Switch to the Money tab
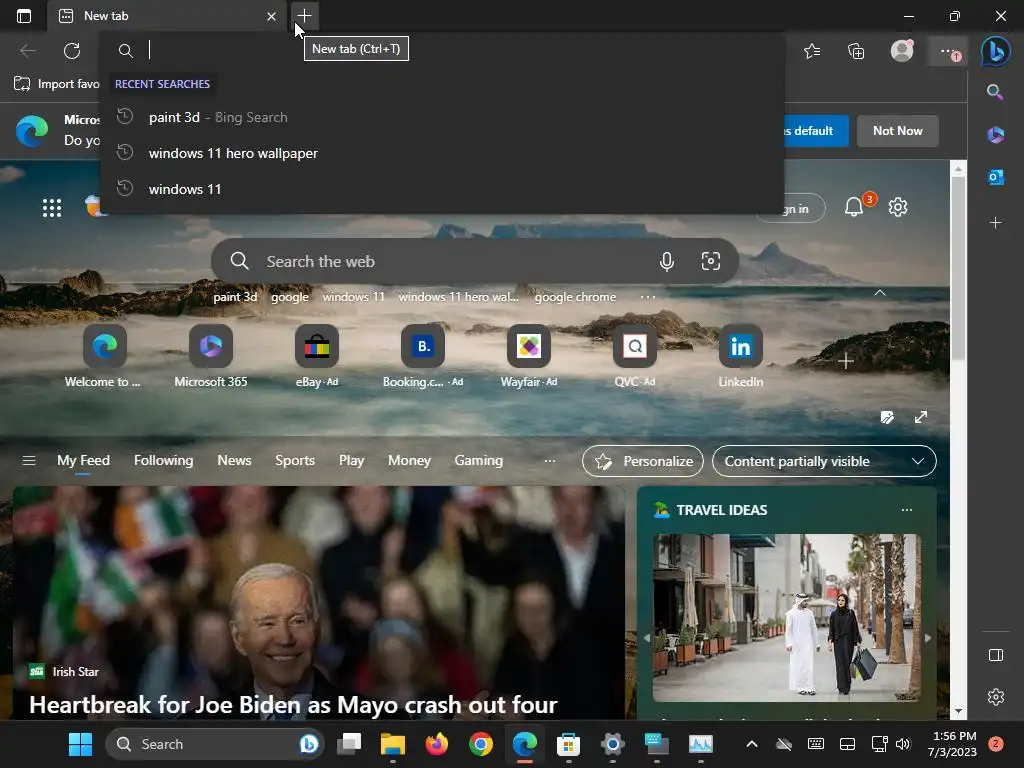Screen dimensions: 1024x768 (x=409, y=460)
